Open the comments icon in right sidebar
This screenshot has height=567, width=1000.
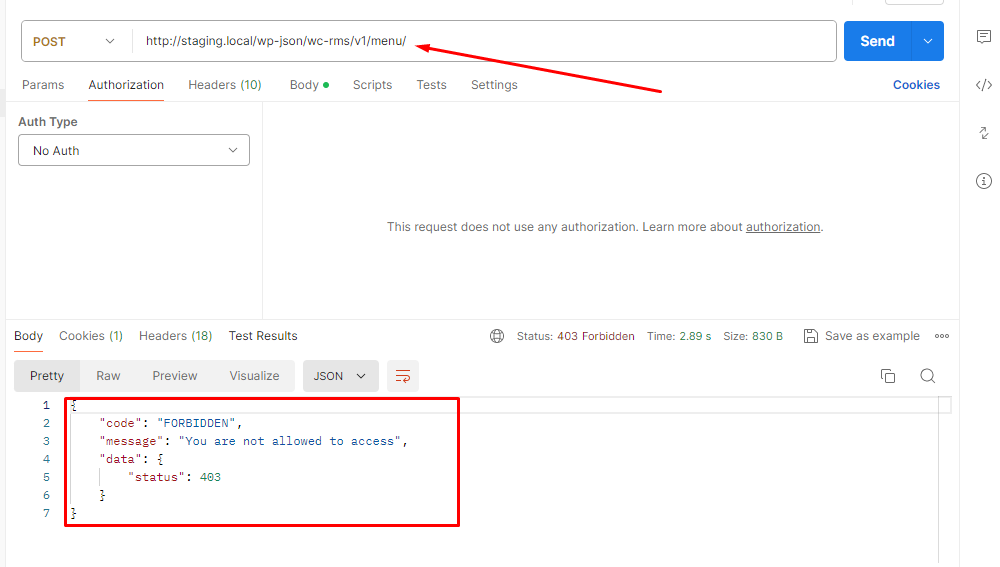[x=983, y=37]
